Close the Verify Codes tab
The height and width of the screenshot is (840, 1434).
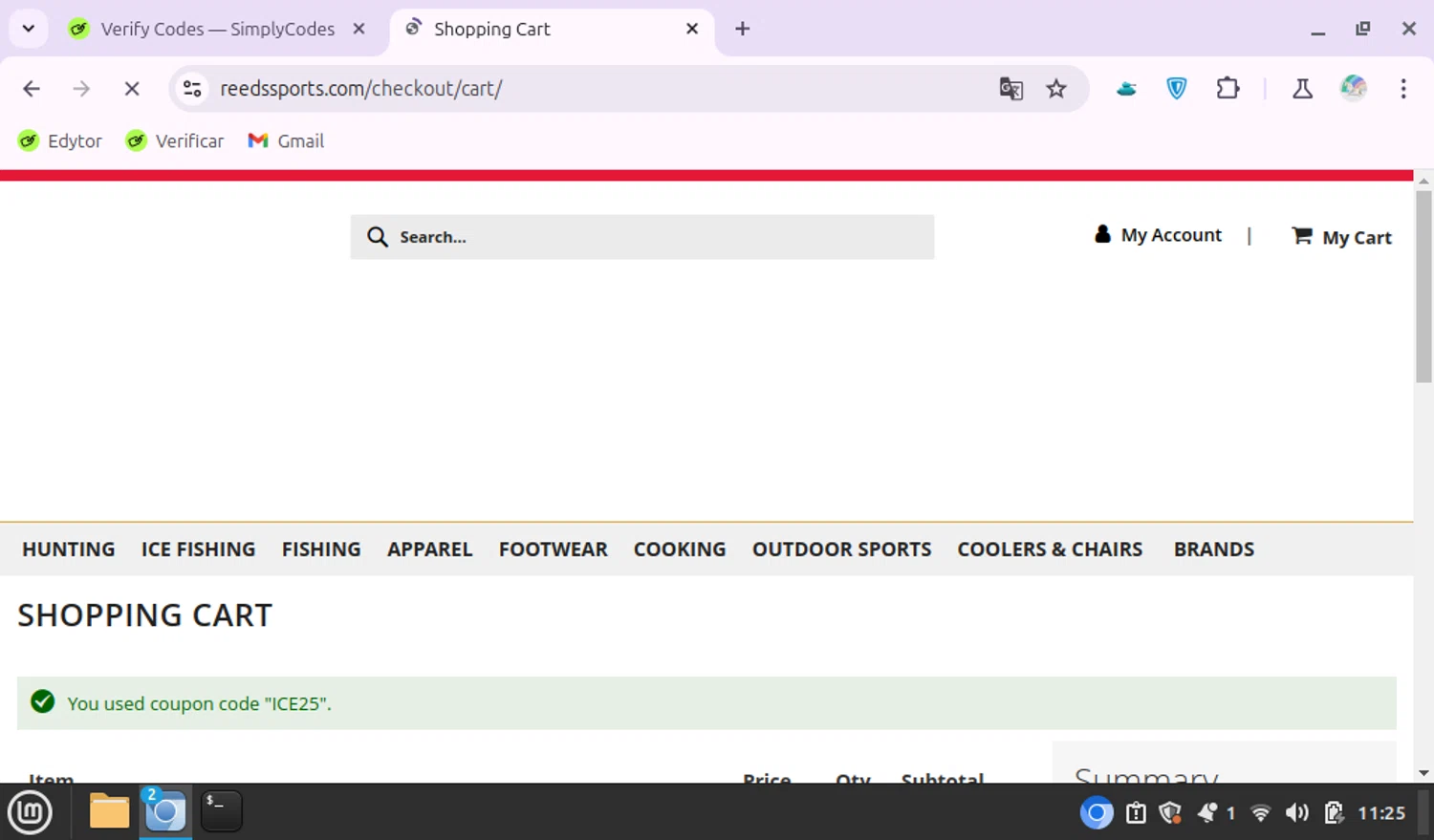[359, 29]
